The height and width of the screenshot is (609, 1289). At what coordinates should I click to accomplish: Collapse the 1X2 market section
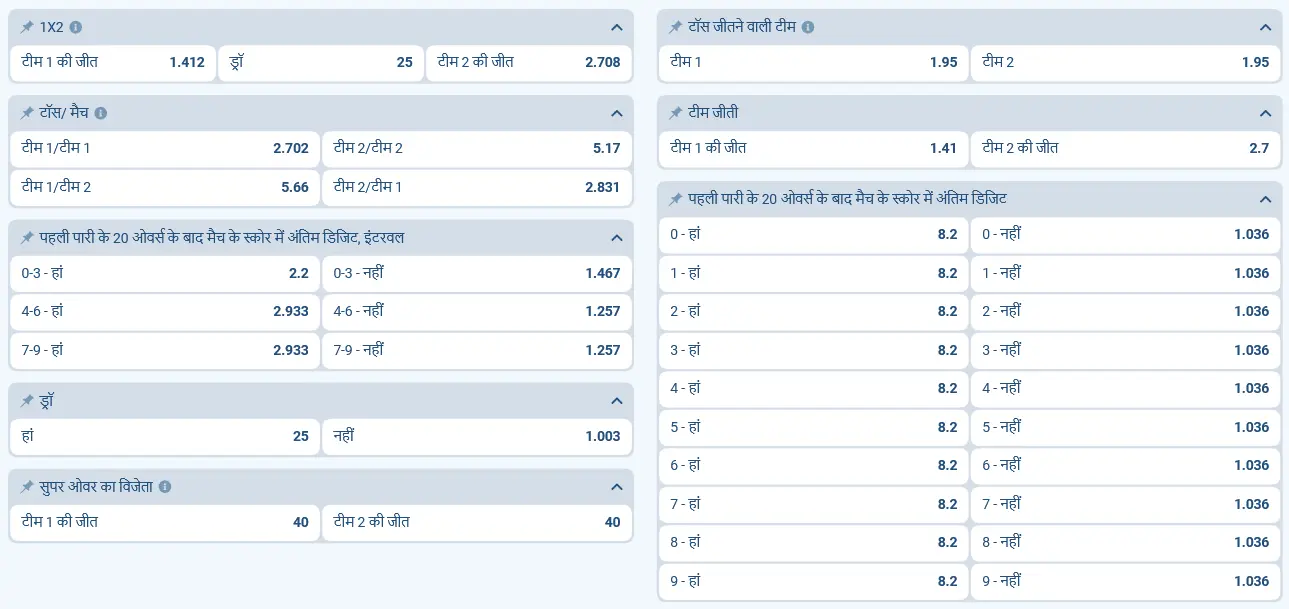click(616, 27)
